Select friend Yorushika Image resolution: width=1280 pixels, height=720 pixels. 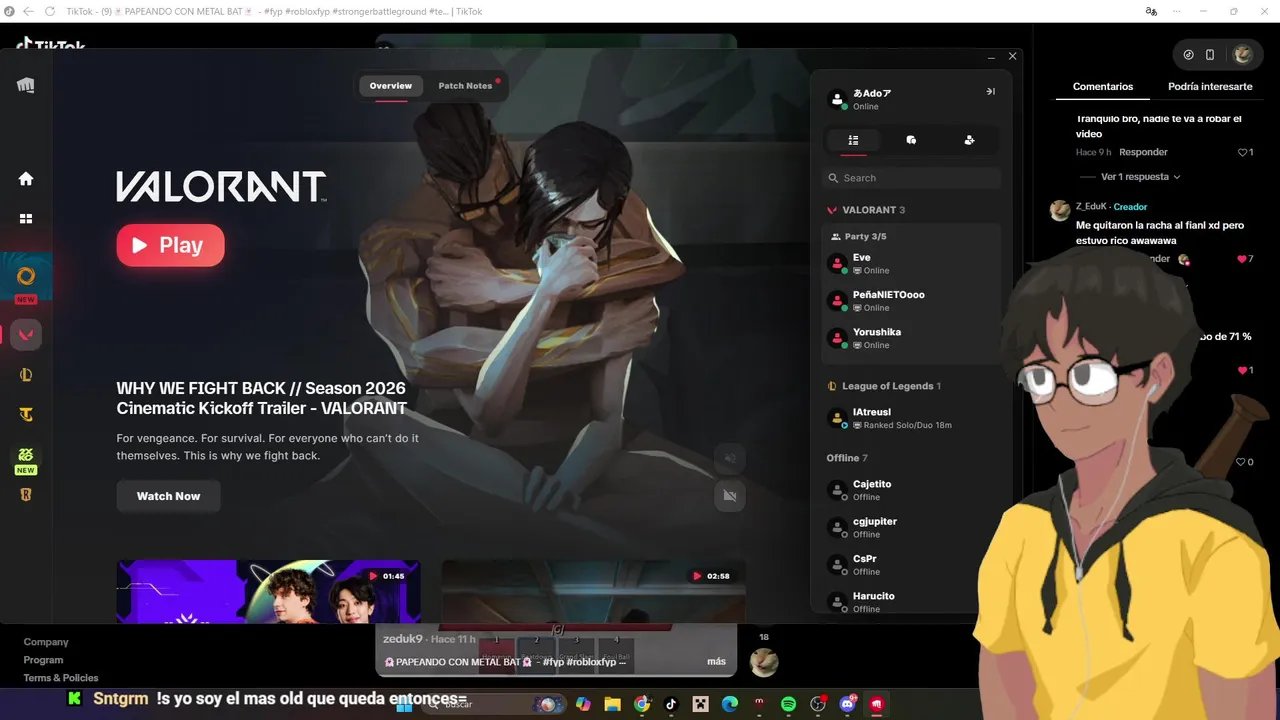[911, 338]
